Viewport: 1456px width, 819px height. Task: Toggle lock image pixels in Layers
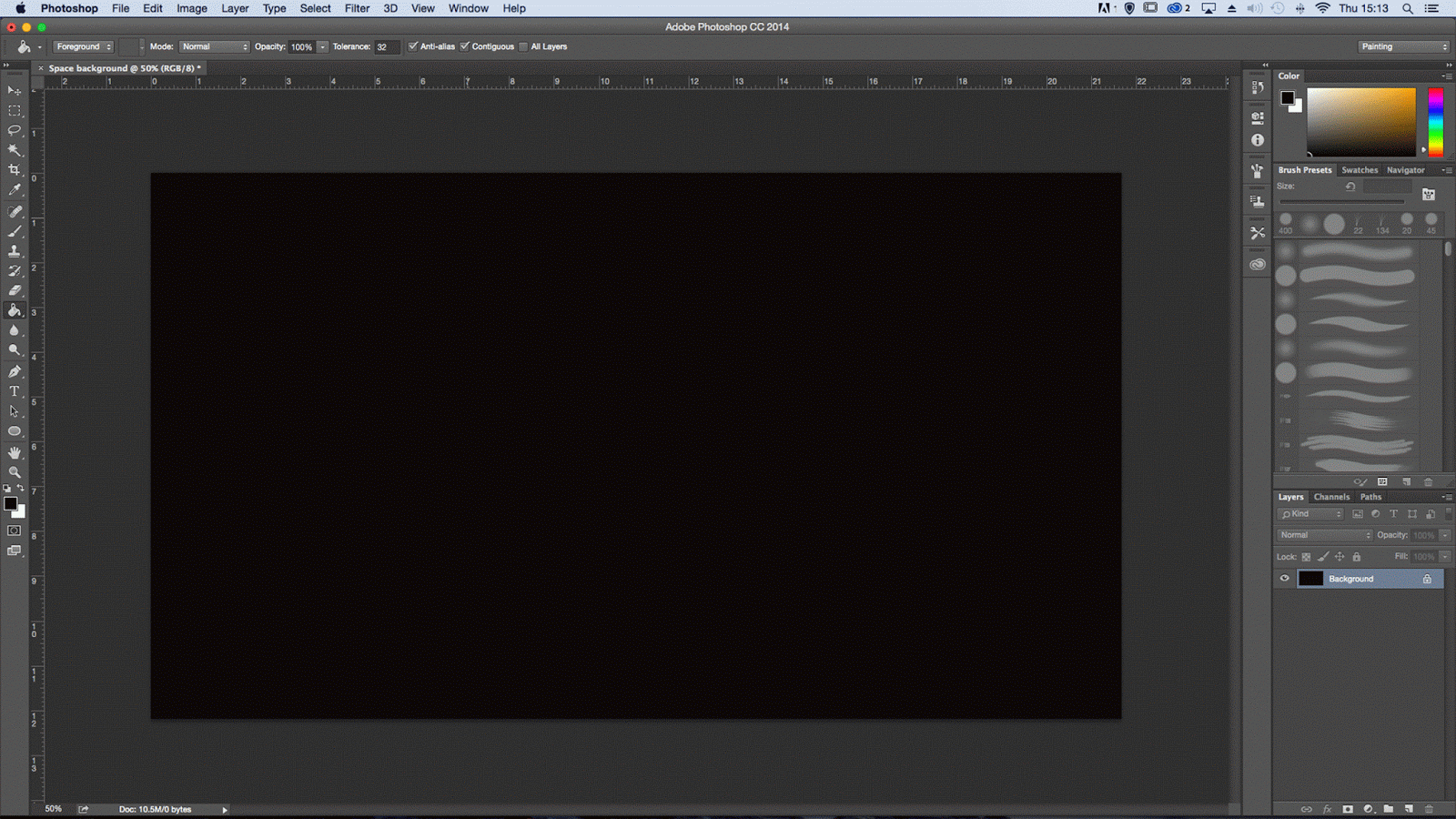tap(1323, 557)
